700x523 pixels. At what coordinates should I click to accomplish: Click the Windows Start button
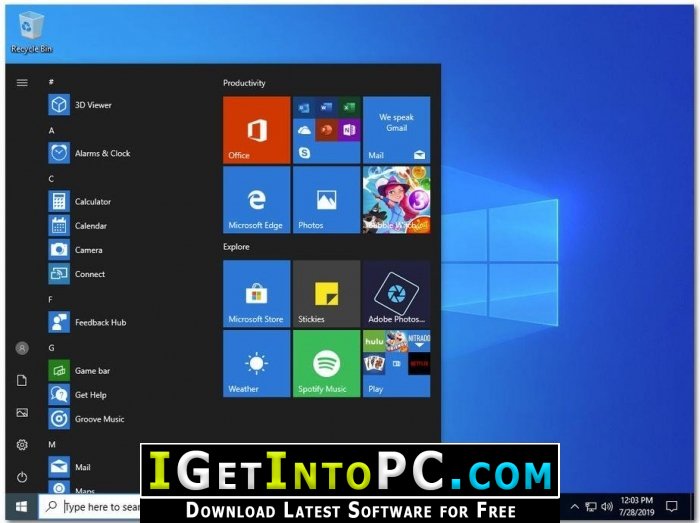click(21, 506)
